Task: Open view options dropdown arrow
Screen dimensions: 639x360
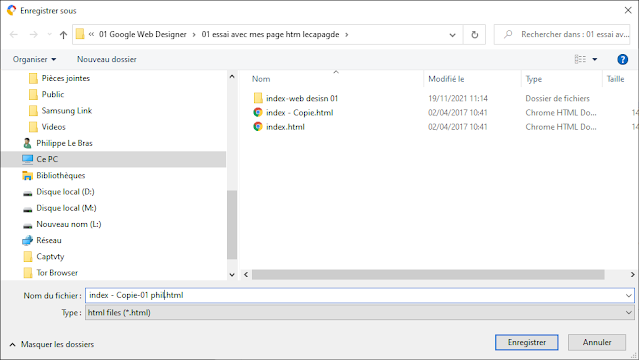Action: (595, 60)
